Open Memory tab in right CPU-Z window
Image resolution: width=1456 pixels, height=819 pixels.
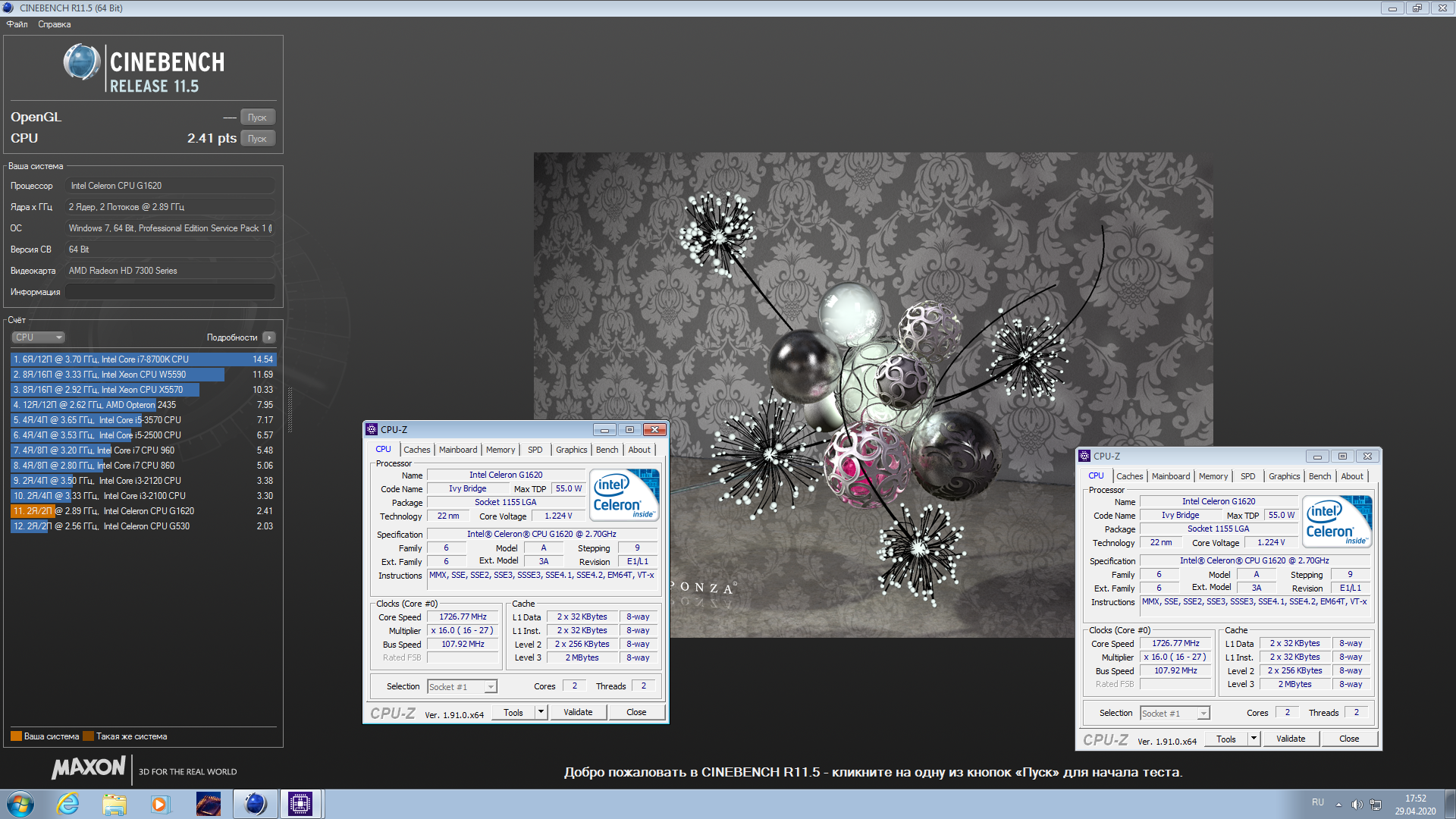point(1213,476)
